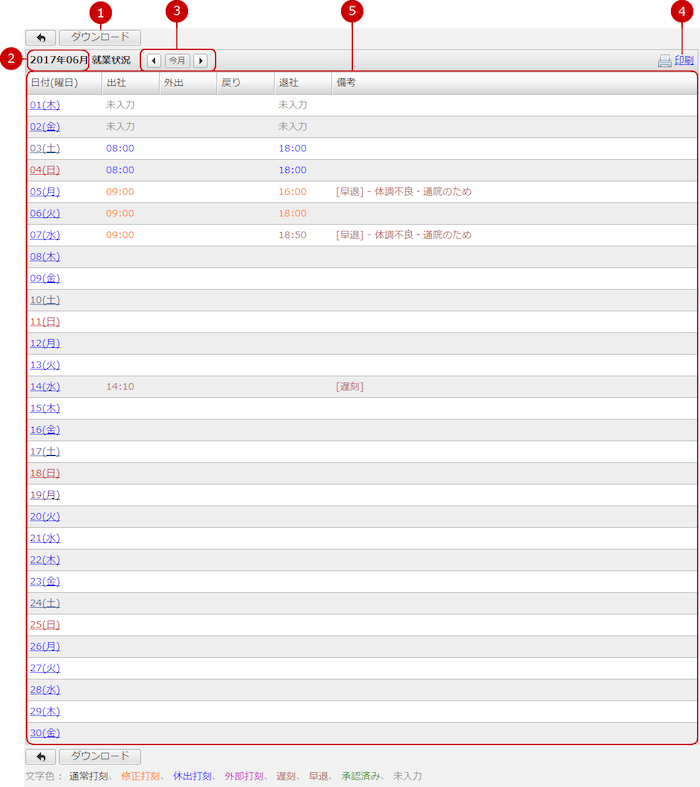Open the 04(日) date link
The height and width of the screenshot is (787, 700).
pyautogui.click(x=45, y=170)
